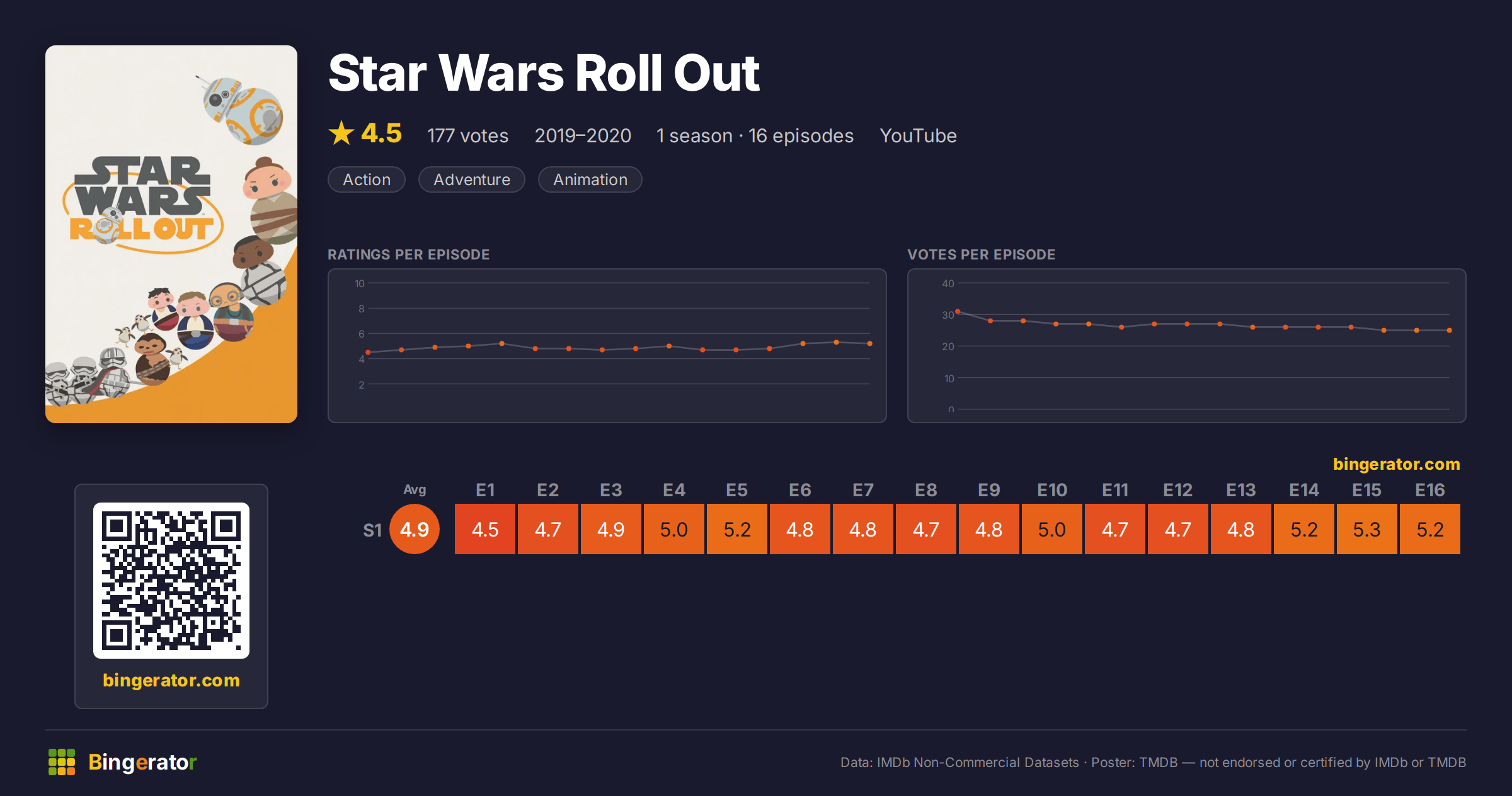Click the E5 rating cell 5.2

click(737, 529)
